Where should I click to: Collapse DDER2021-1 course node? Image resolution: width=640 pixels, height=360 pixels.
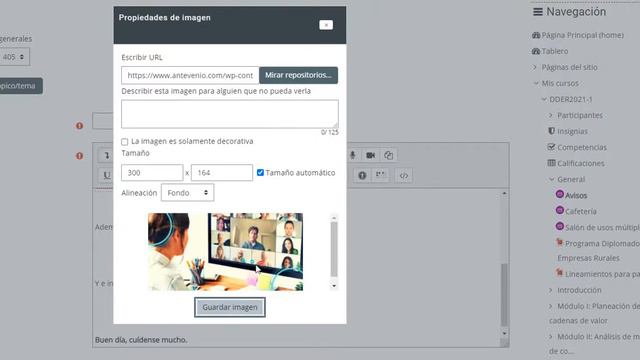click(x=544, y=99)
